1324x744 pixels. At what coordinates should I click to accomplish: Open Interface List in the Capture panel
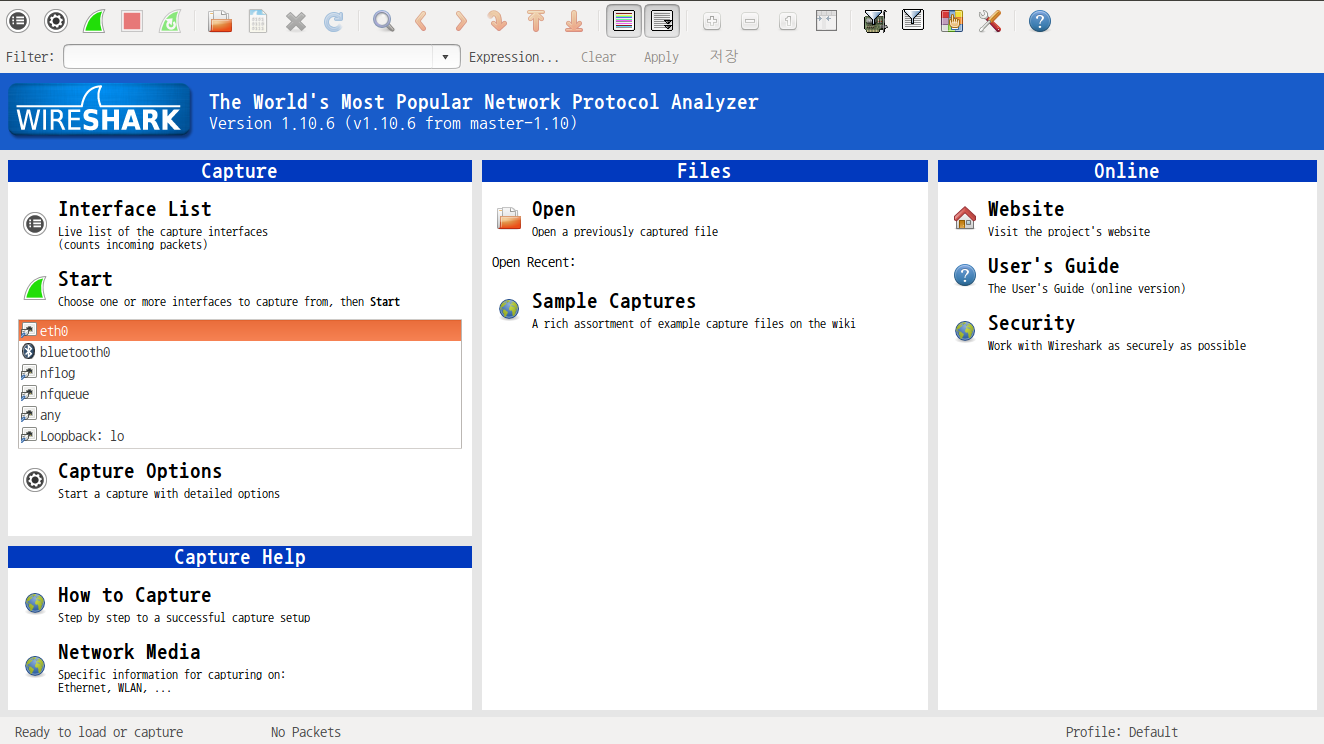pyautogui.click(x=135, y=209)
